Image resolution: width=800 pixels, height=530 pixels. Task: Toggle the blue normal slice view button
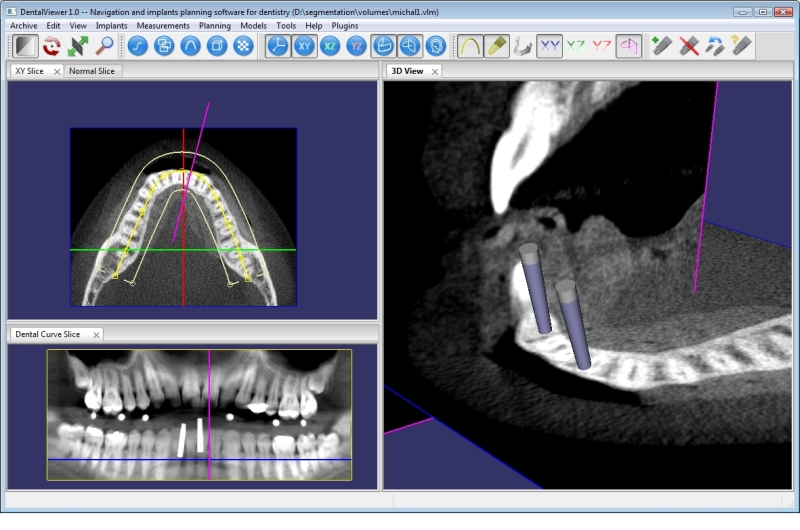410,46
